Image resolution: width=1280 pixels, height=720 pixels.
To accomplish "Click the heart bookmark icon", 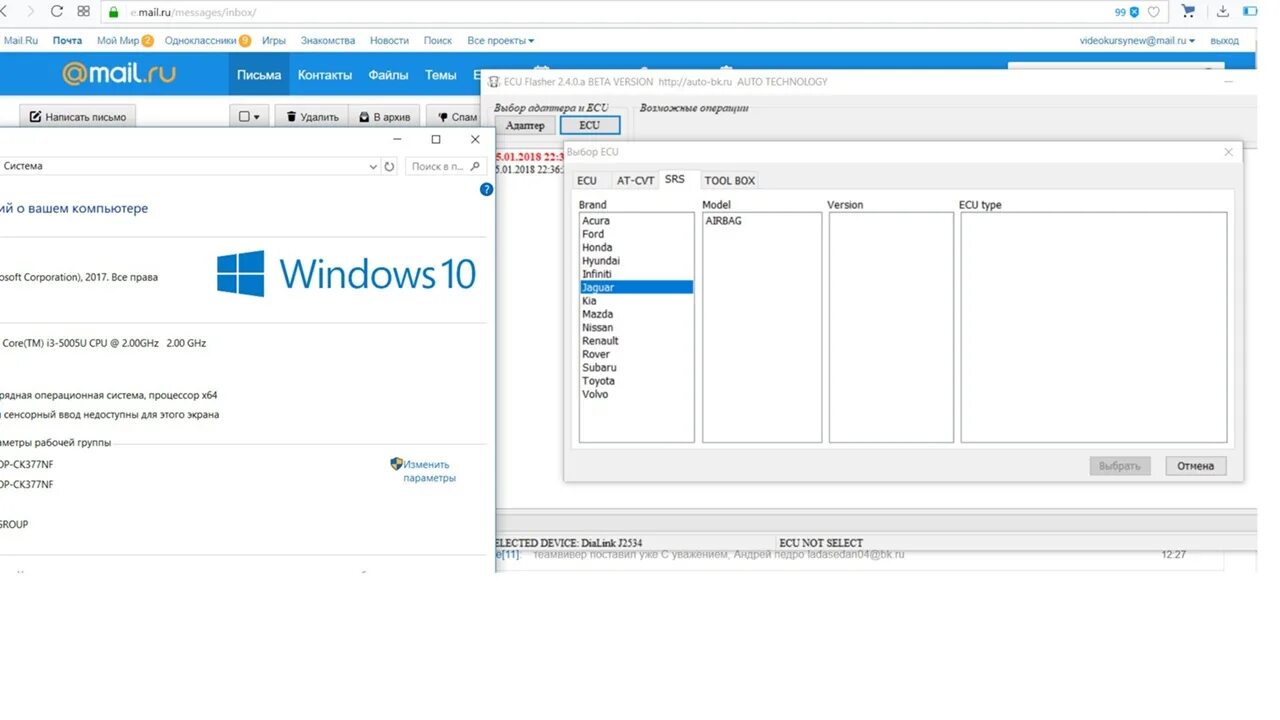I will (x=1153, y=12).
